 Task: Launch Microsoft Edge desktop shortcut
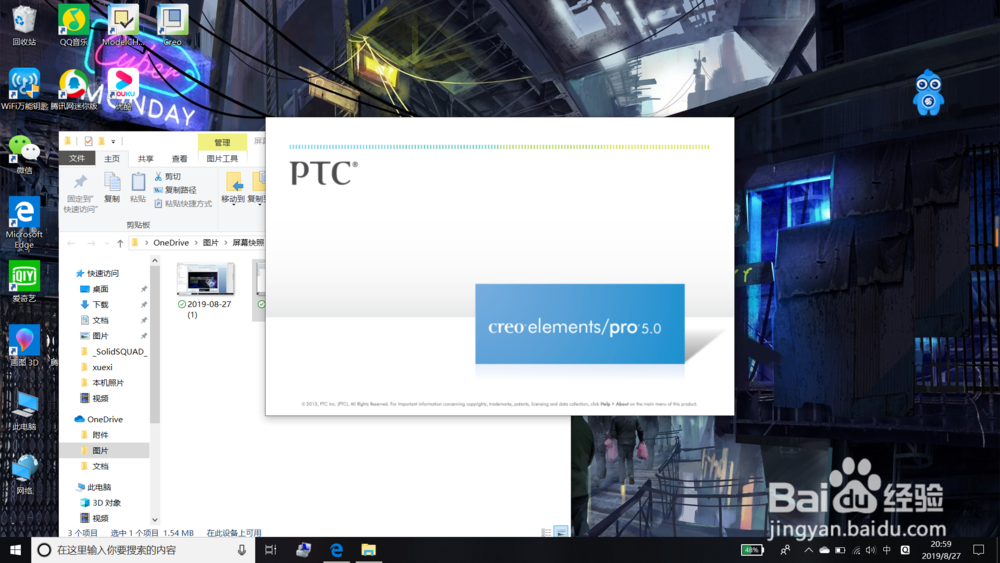[24, 223]
